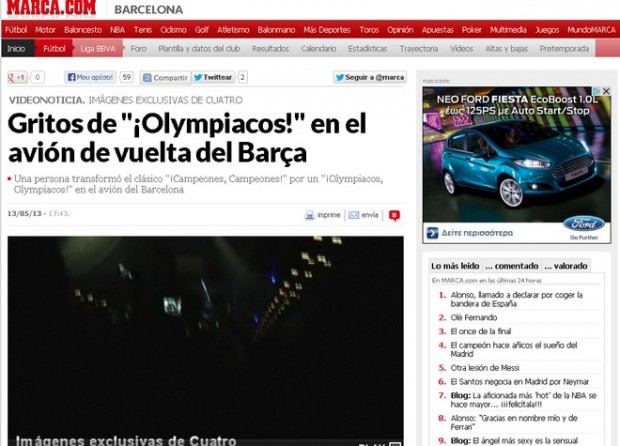
Task: Click the Ford Fiesta ad banner image
Action: tap(516, 170)
